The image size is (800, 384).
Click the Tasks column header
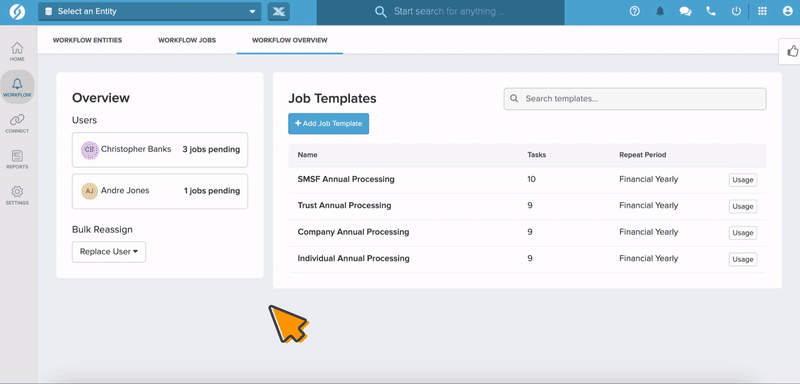tap(537, 155)
